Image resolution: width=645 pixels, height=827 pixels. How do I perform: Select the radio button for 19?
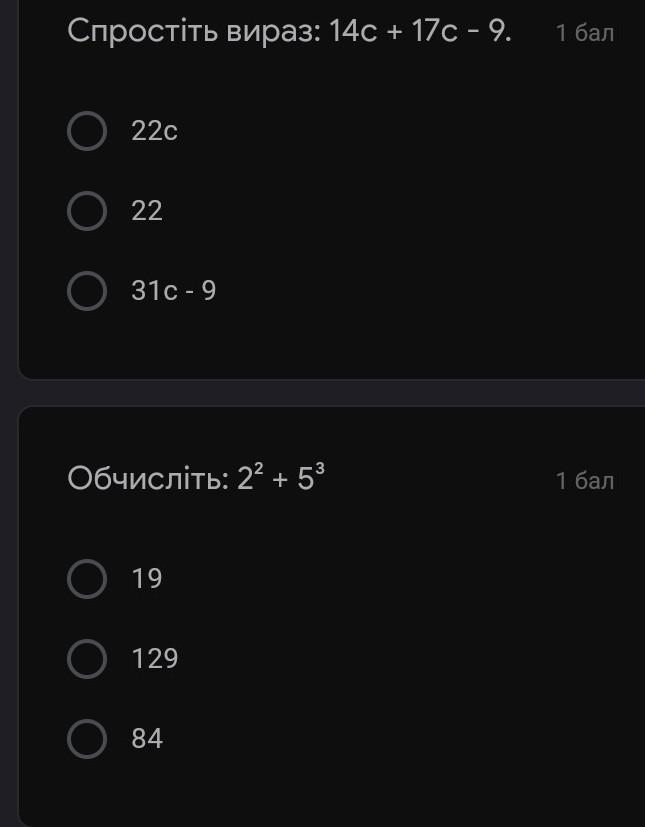coord(87,579)
